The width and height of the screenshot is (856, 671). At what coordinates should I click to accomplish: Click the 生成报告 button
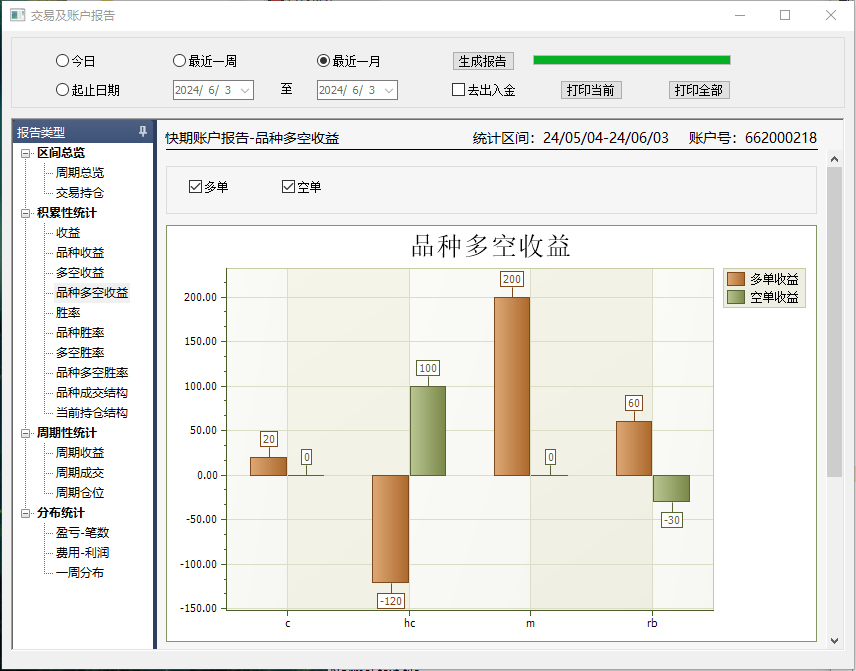[x=484, y=61]
